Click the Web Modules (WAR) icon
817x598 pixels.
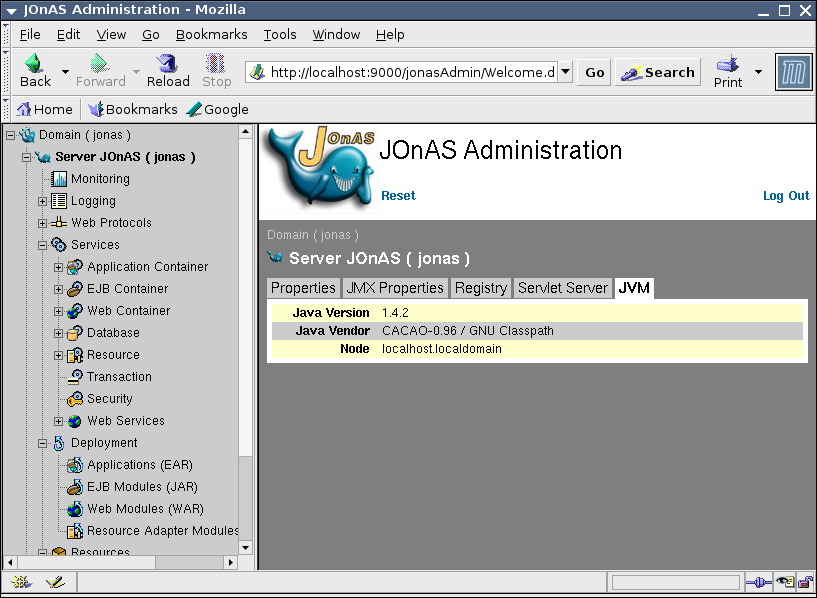pyautogui.click(x=75, y=508)
